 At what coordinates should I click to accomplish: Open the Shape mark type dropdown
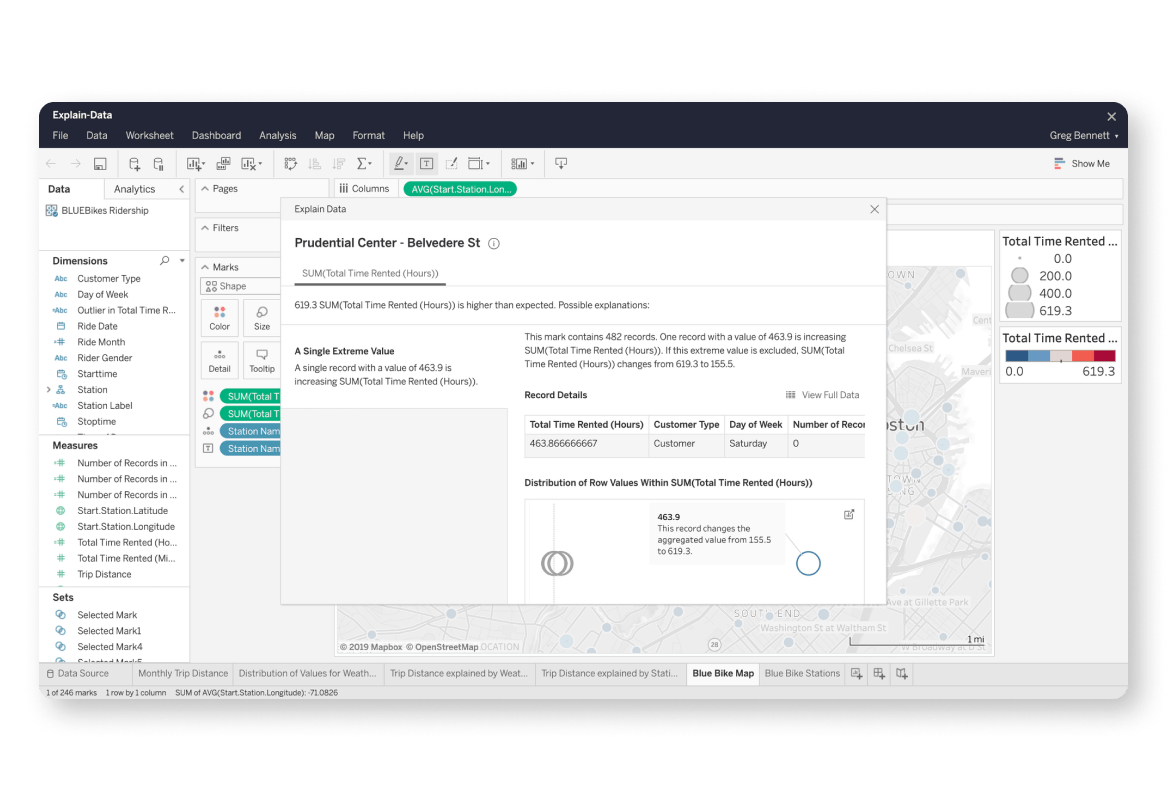(x=240, y=286)
